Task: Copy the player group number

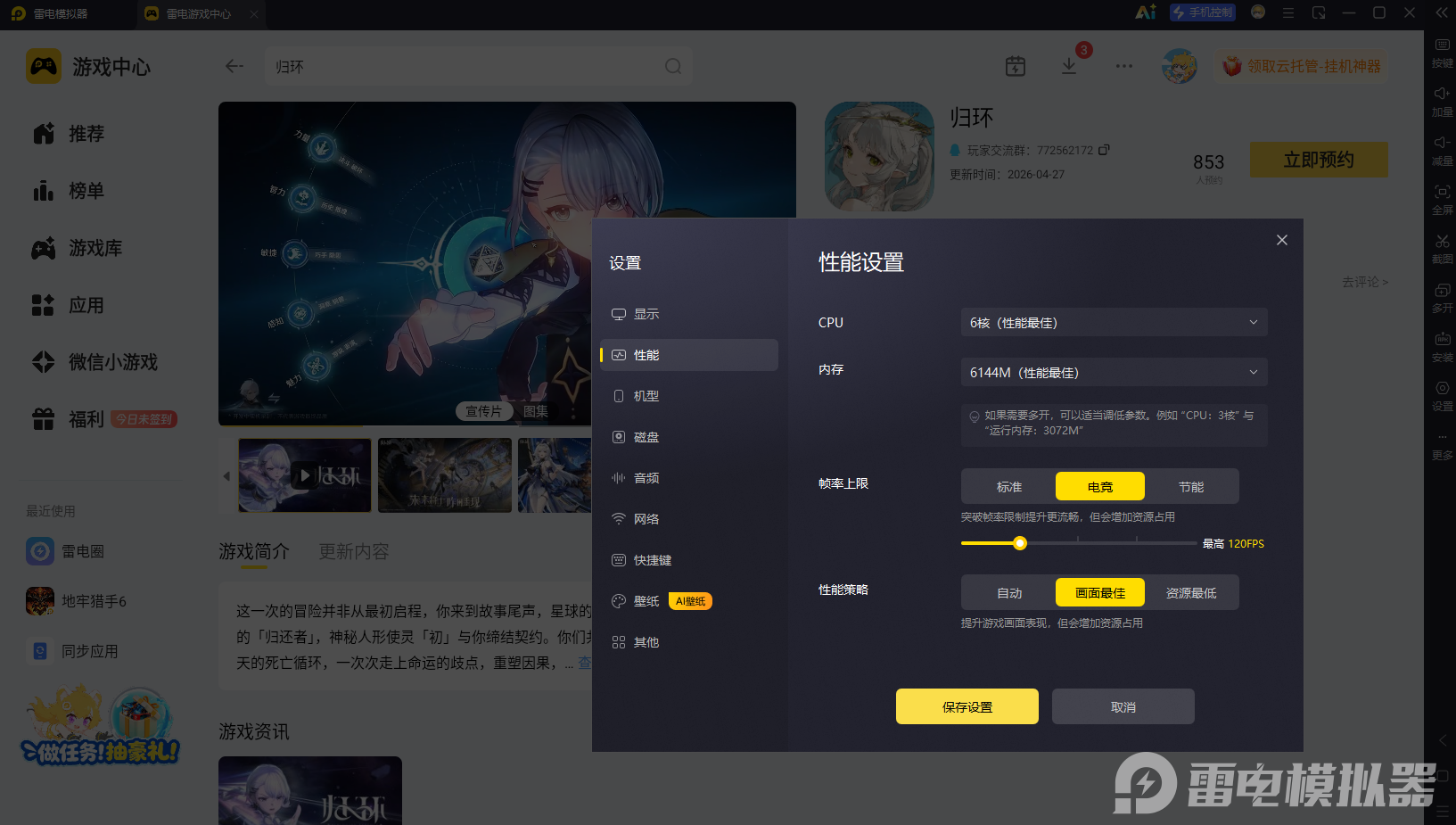Action: pyautogui.click(x=1105, y=150)
